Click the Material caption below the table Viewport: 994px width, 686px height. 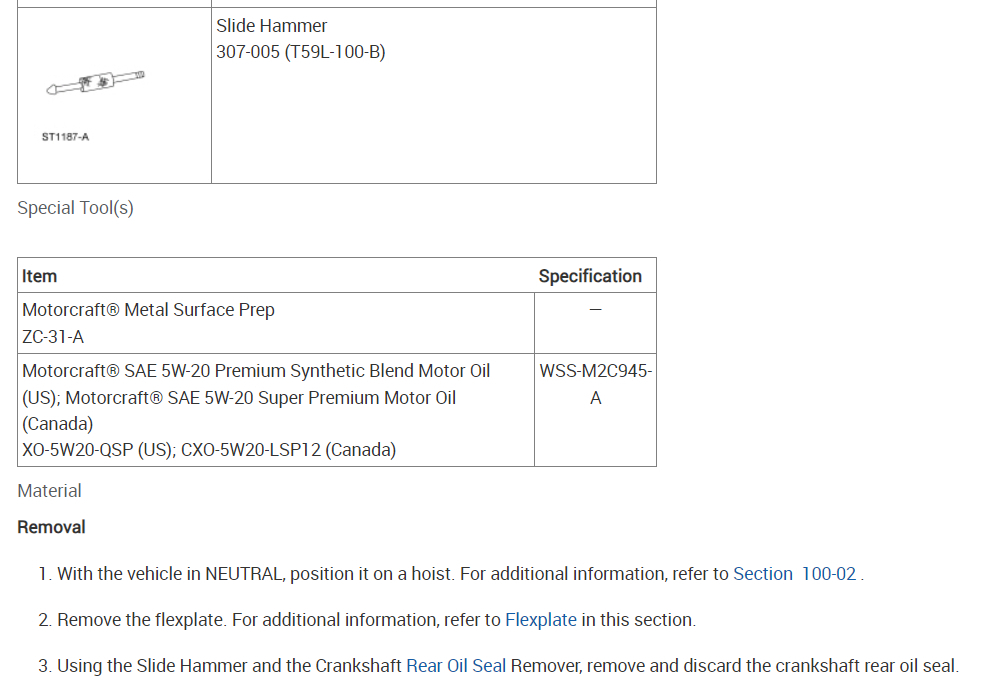click(x=50, y=491)
